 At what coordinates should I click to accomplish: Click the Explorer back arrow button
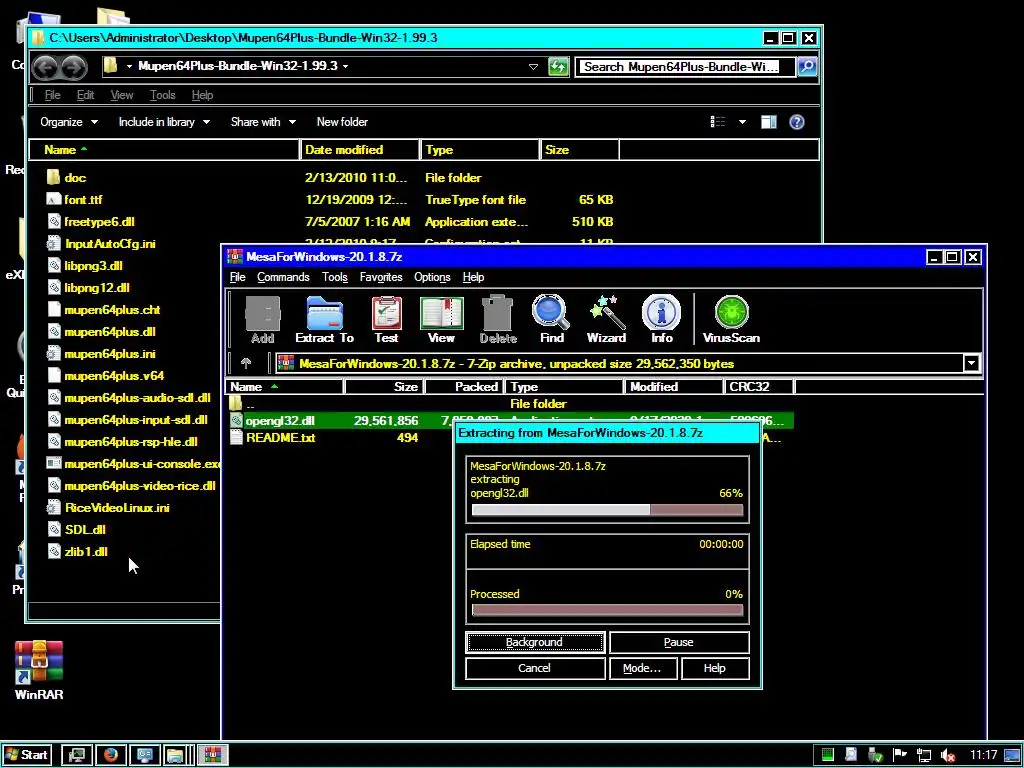click(x=45, y=67)
